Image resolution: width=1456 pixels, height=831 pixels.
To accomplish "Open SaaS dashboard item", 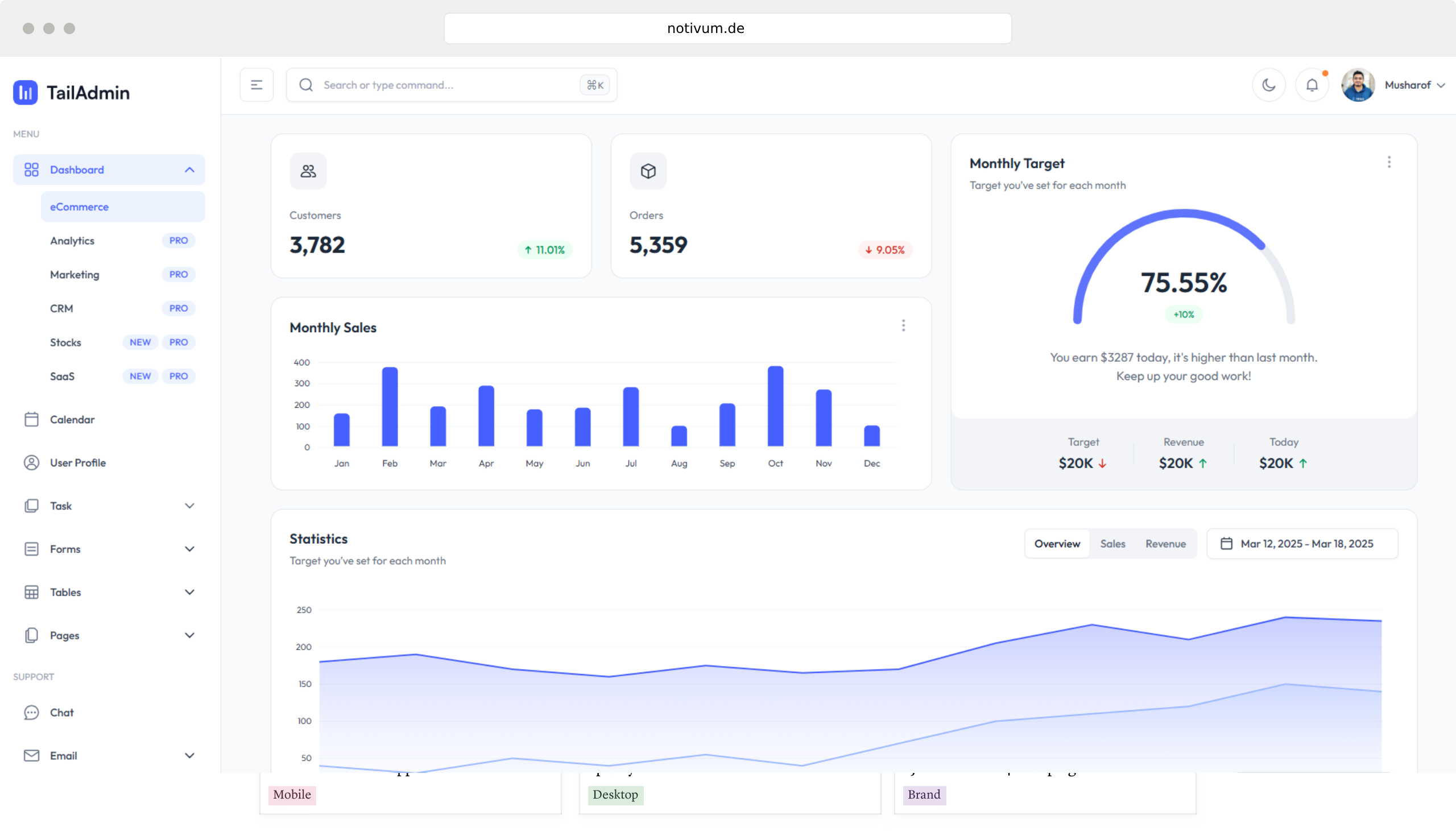I will coord(123,376).
